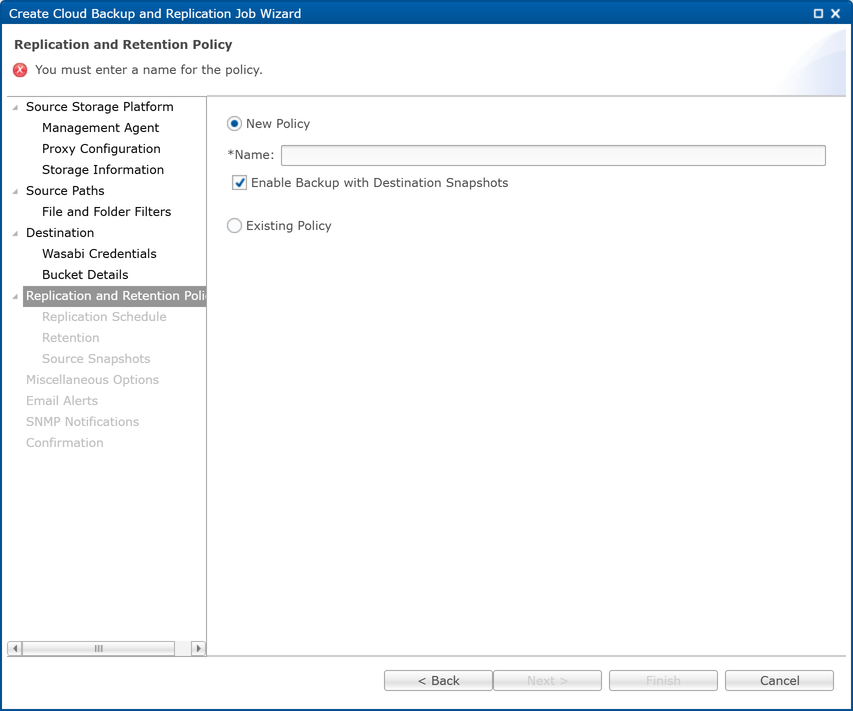Open the Bucket Details step
This screenshot has height=711, width=853.
[85, 275]
